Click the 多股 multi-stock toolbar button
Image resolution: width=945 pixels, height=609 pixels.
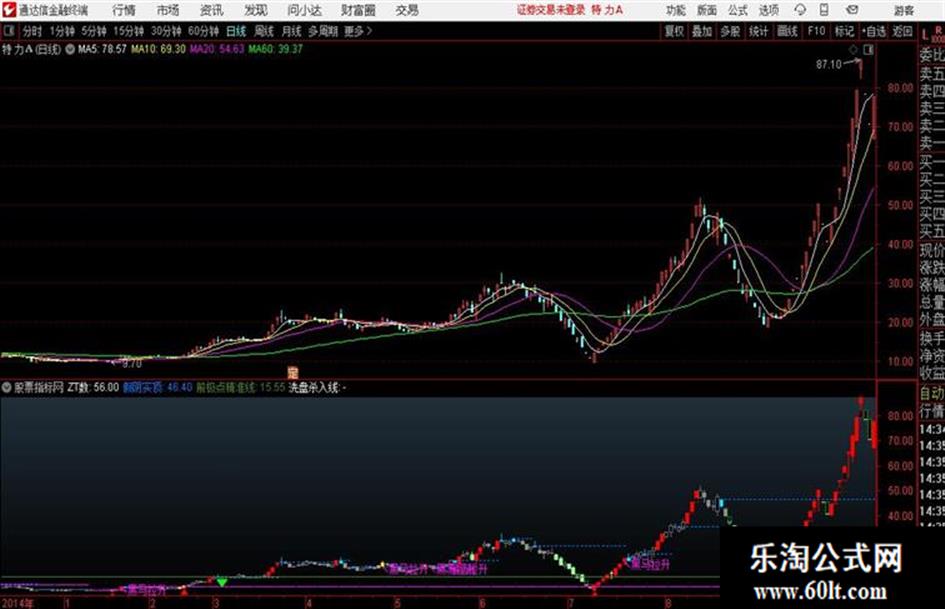pos(730,31)
